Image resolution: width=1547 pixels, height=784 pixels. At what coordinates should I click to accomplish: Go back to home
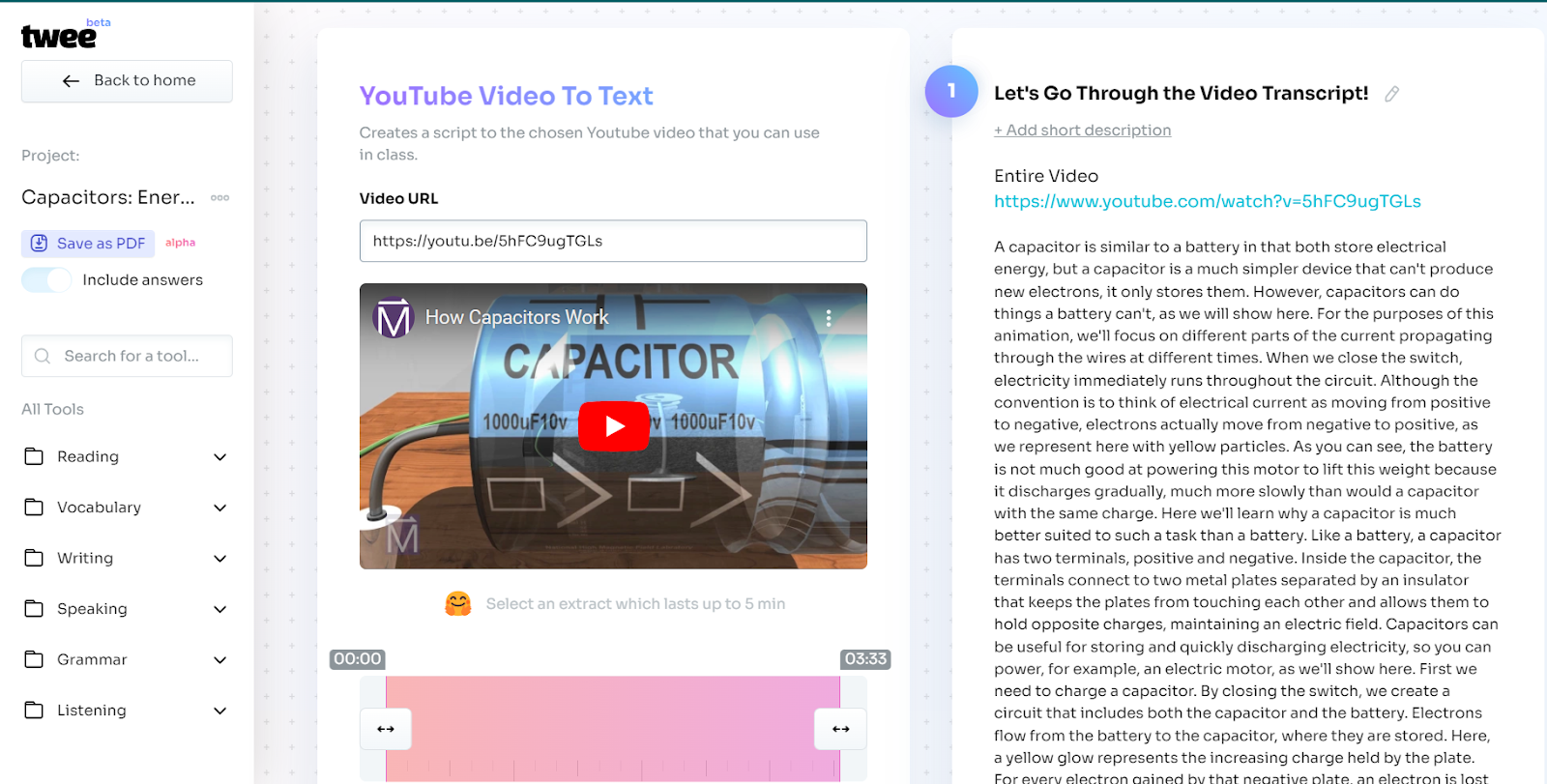click(x=127, y=81)
